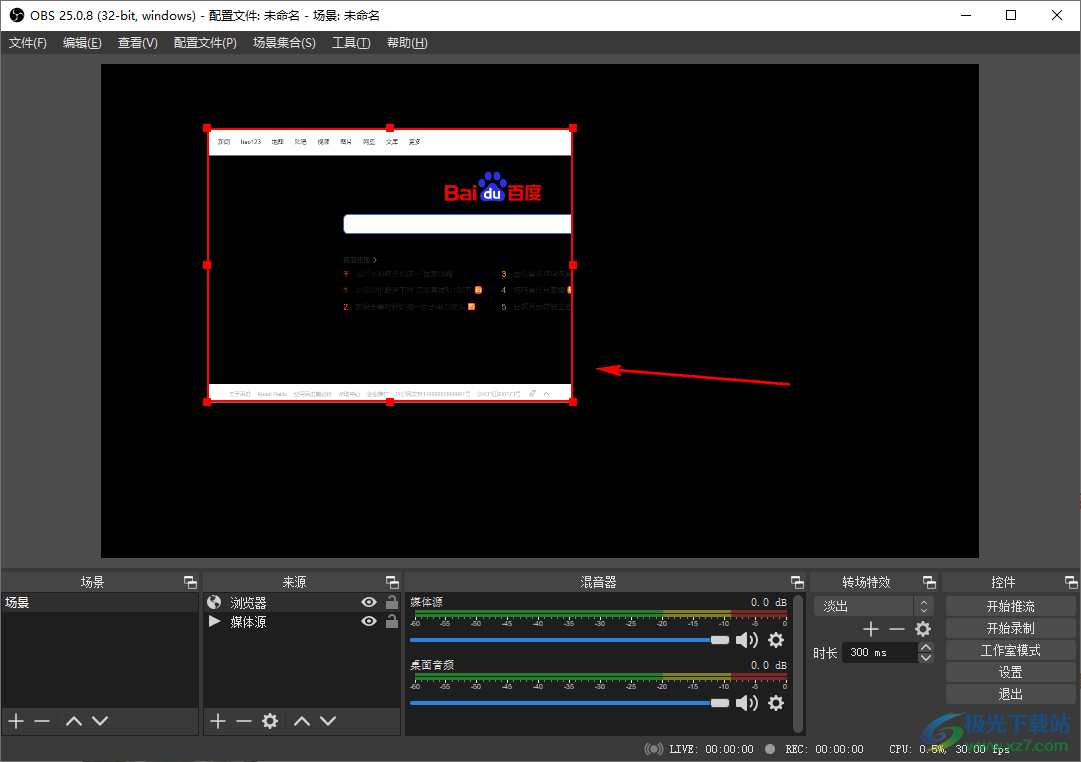Open the 编辑(E) menu
This screenshot has width=1081, height=762.
coord(82,43)
